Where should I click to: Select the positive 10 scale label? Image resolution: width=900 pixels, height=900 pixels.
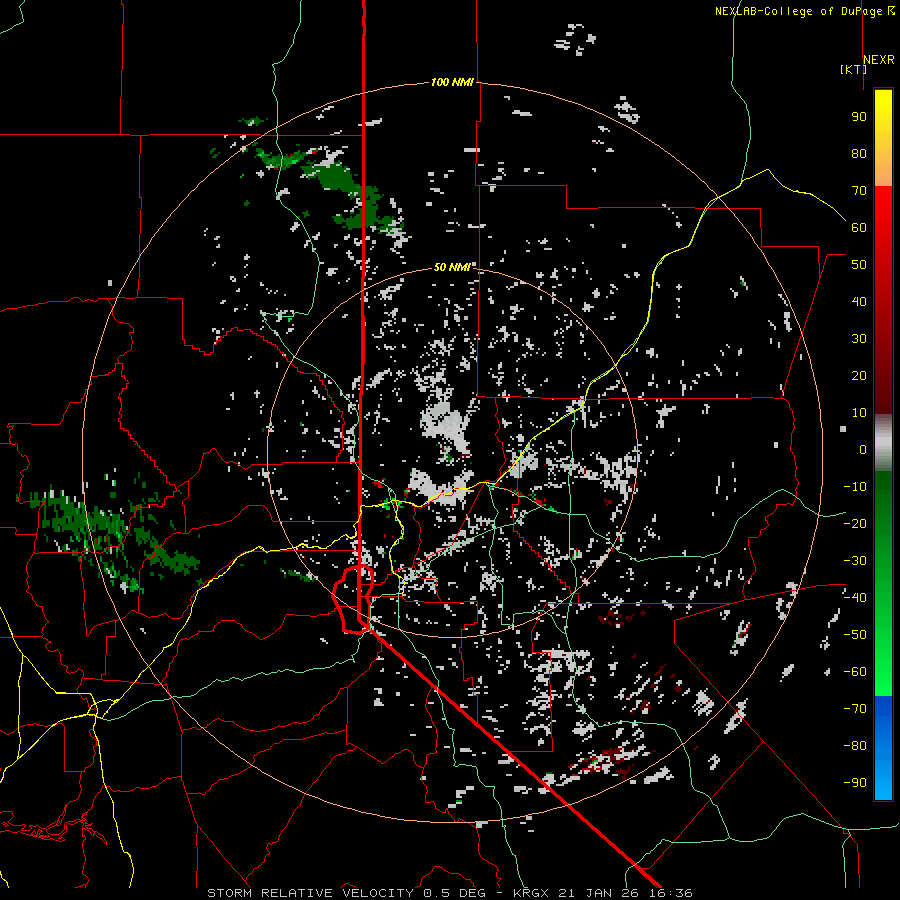click(x=859, y=413)
